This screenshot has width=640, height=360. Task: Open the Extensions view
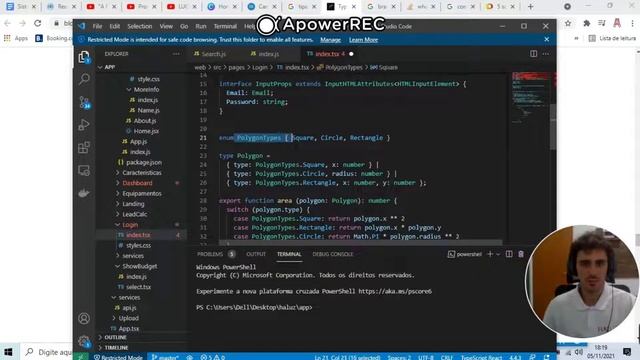(84, 147)
